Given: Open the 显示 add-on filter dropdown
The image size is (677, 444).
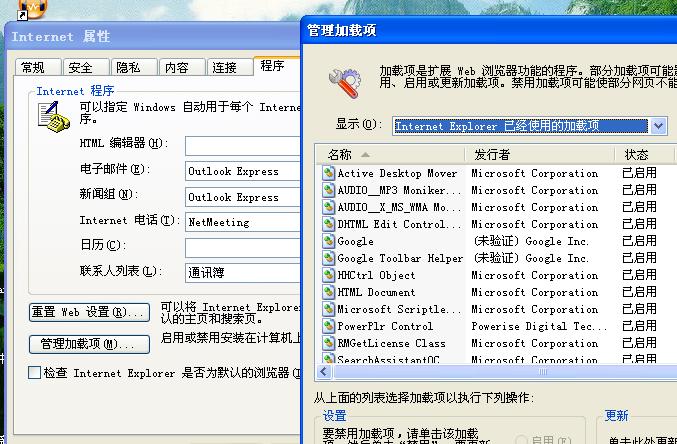Looking at the screenshot, I should [658, 126].
